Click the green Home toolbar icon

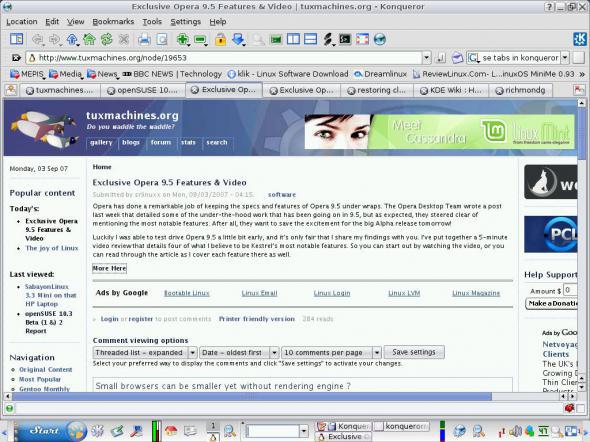coord(90,39)
